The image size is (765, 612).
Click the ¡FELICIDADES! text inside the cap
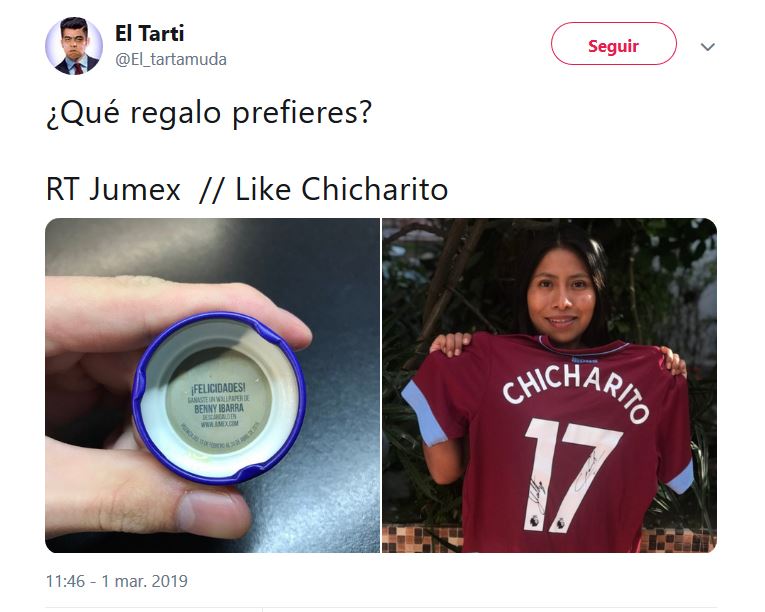click(218, 388)
